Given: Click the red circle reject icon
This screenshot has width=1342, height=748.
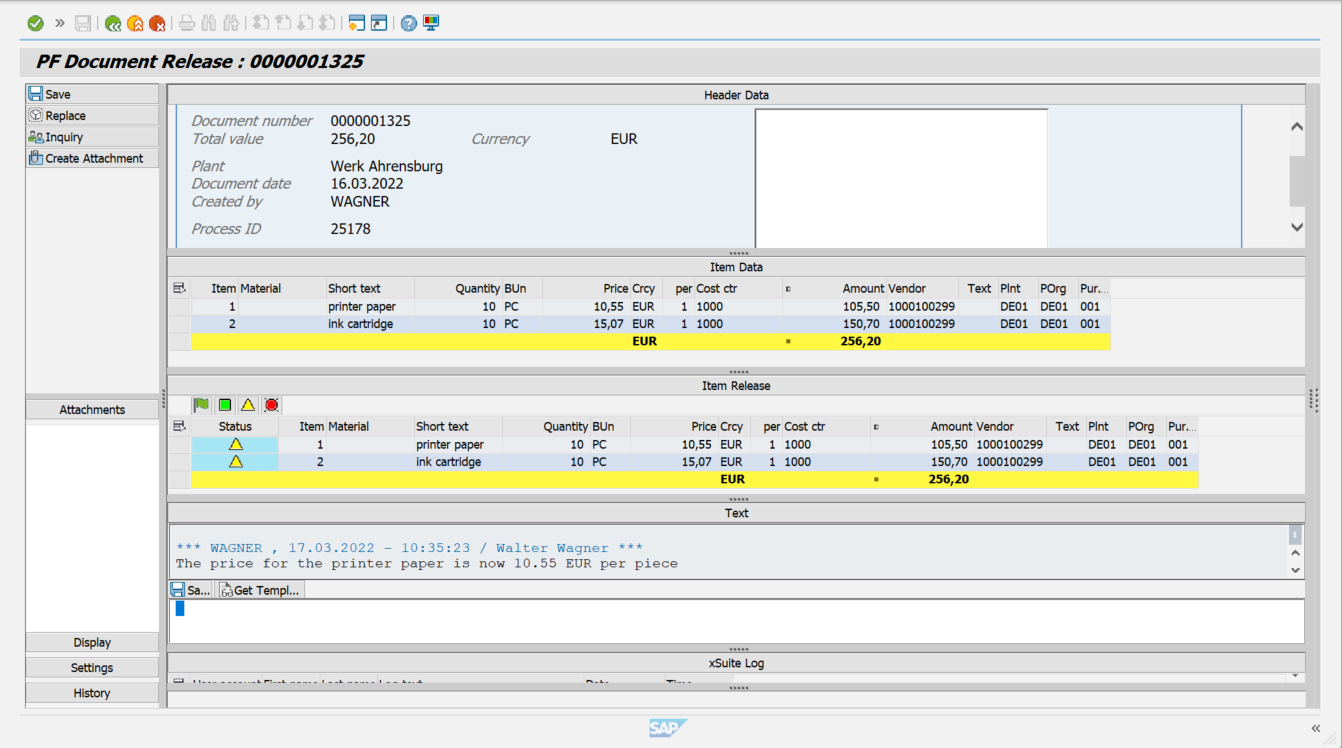Looking at the screenshot, I should (x=270, y=404).
